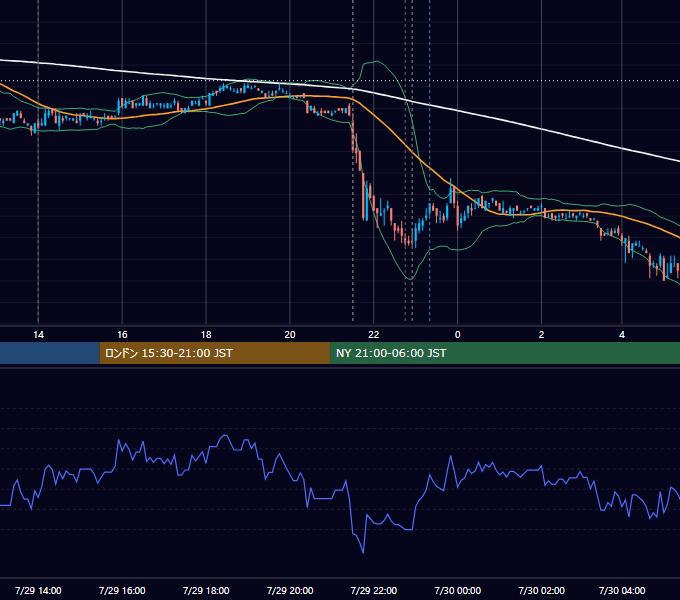
Task: Click the '7/30 02:00' label on indicator axis
Action: click(541, 590)
